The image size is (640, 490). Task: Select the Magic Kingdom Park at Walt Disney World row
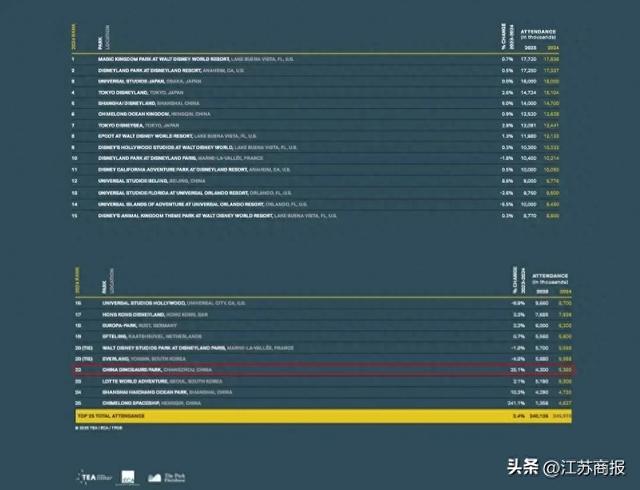315,59
